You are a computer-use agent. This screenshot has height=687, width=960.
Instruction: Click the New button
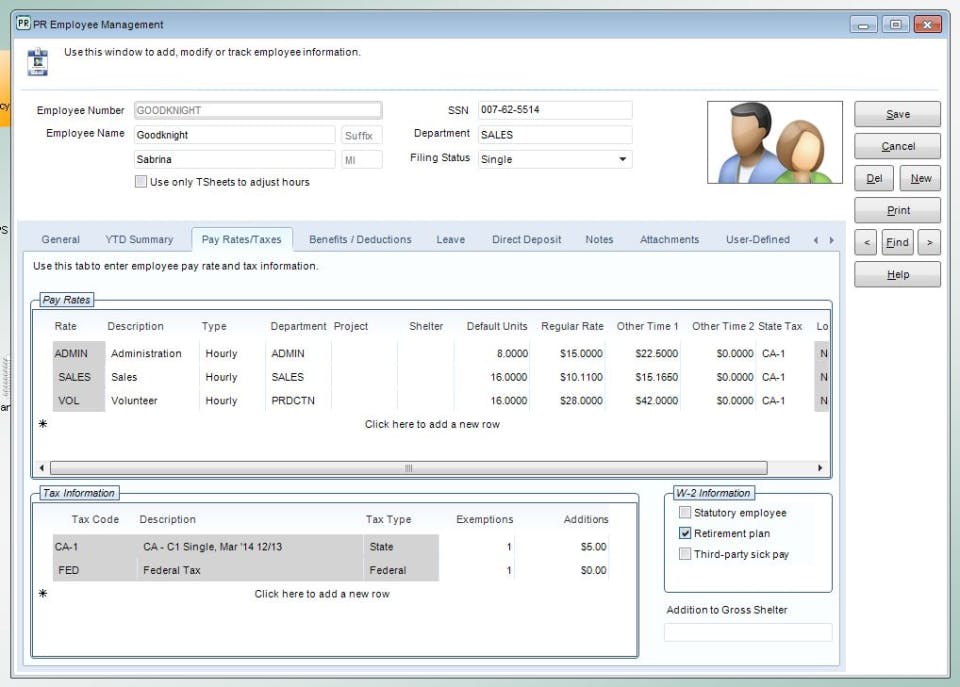point(920,178)
